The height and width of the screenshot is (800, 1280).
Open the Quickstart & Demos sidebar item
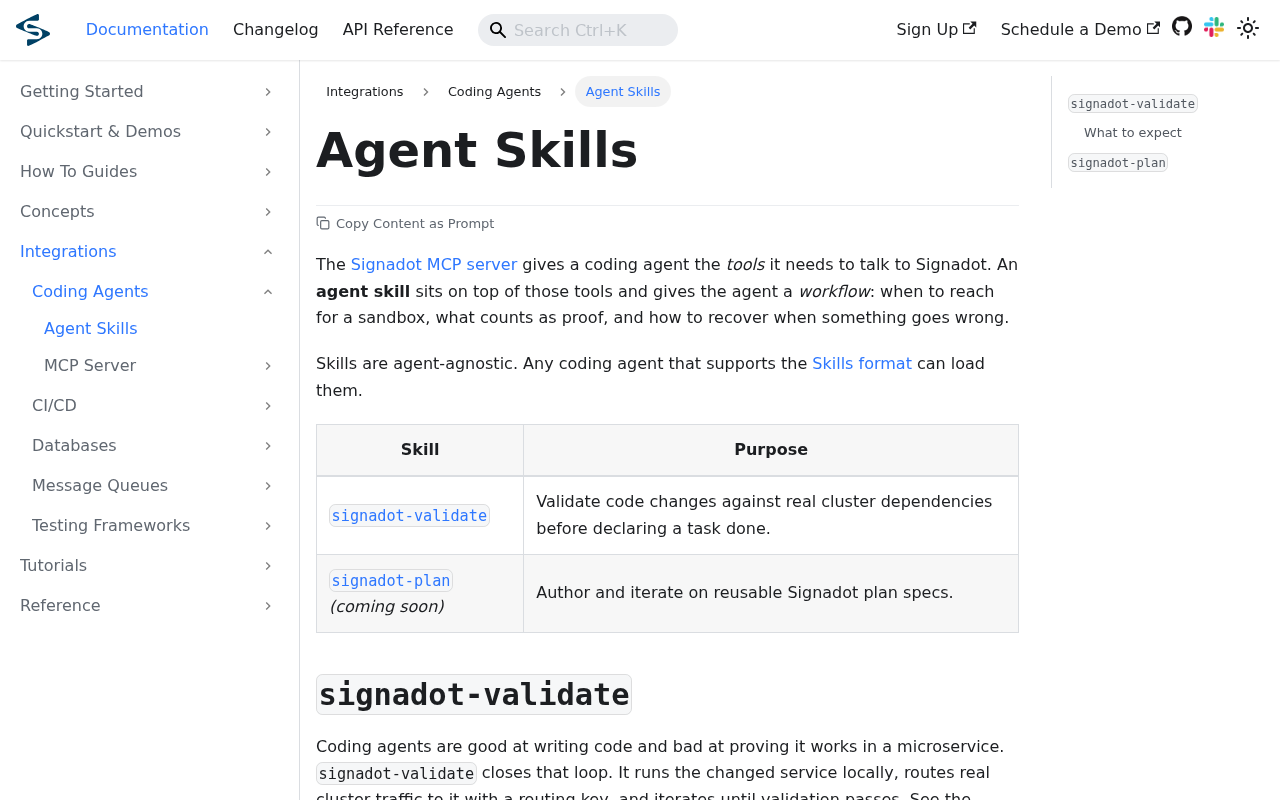coord(100,132)
